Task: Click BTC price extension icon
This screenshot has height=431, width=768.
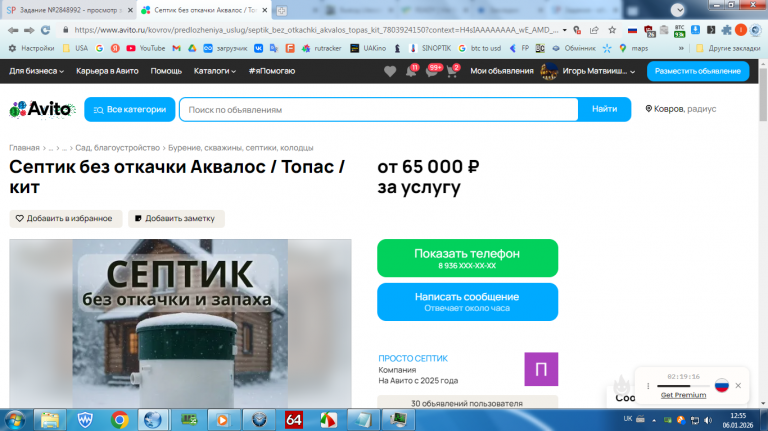Action: point(679,30)
